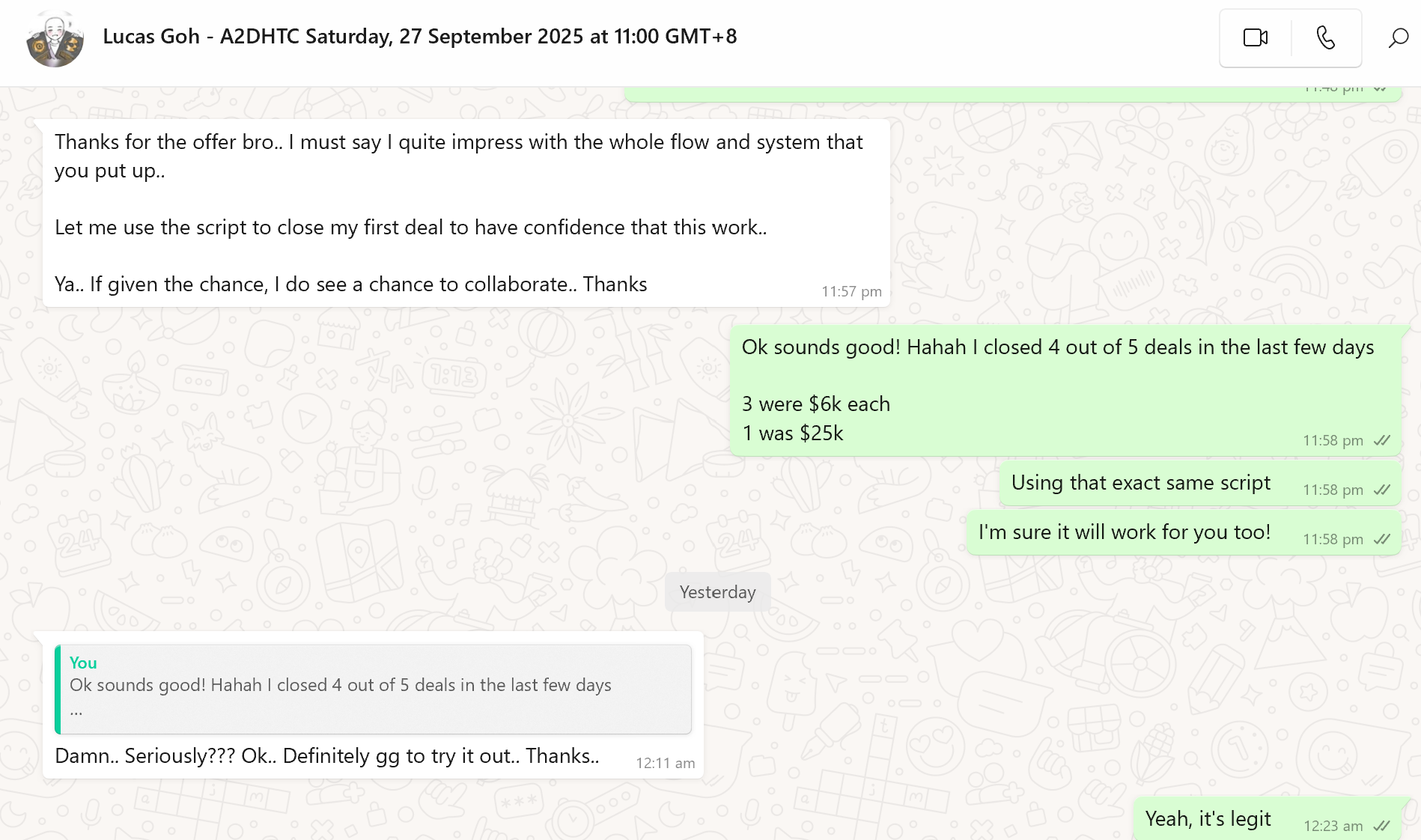This screenshot has height=840, width=1421.
Task: Start a voice call from the header
Action: (1325, 37)
